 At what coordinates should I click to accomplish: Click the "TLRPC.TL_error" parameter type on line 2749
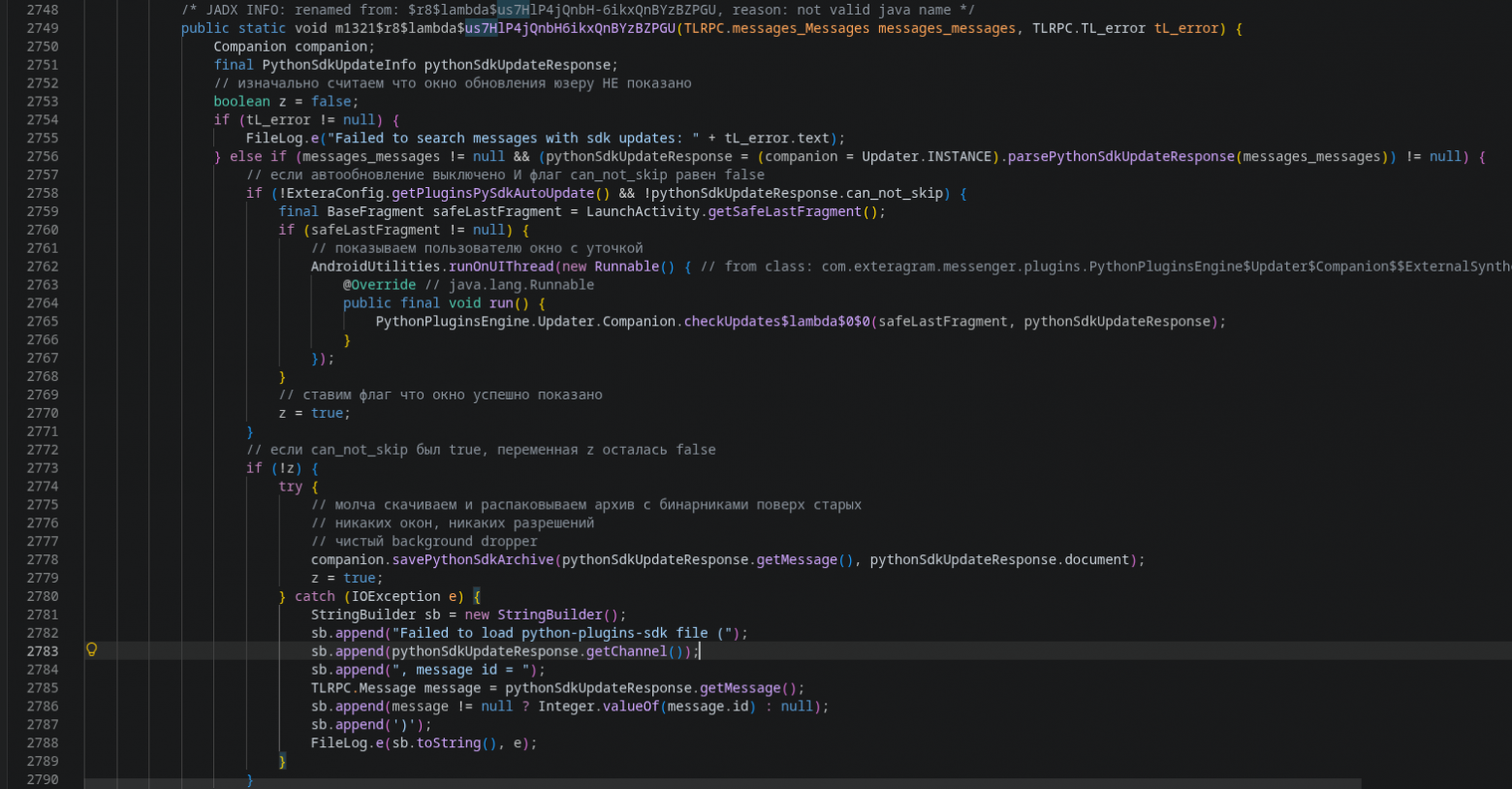pos(1088,28)
